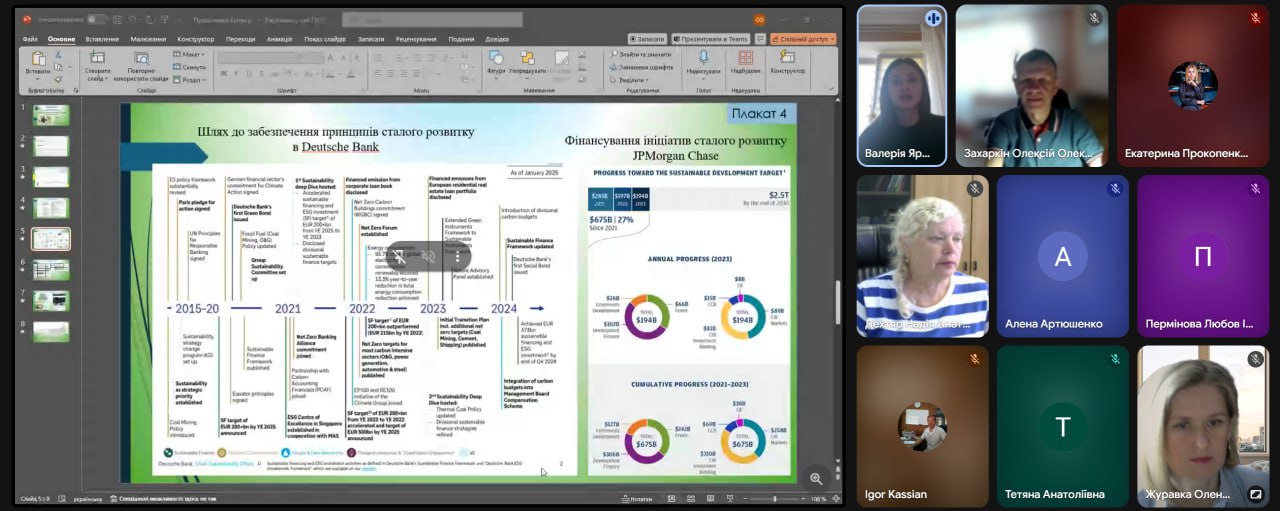Open the Переходи ribbon tab
Viewport: 1280px width, 511px height.
240,39
